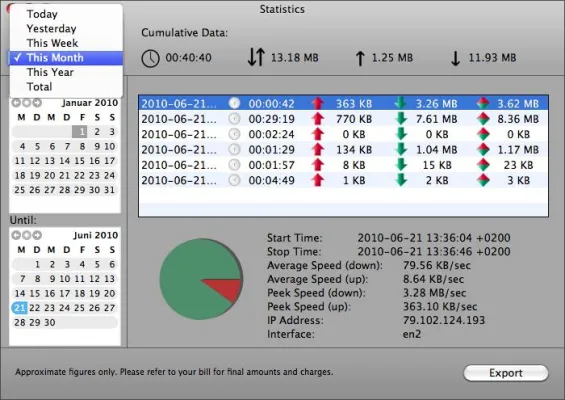
Task: Click the download arrow icon beside 11.93 MB
Action: (x=455, y=58)
